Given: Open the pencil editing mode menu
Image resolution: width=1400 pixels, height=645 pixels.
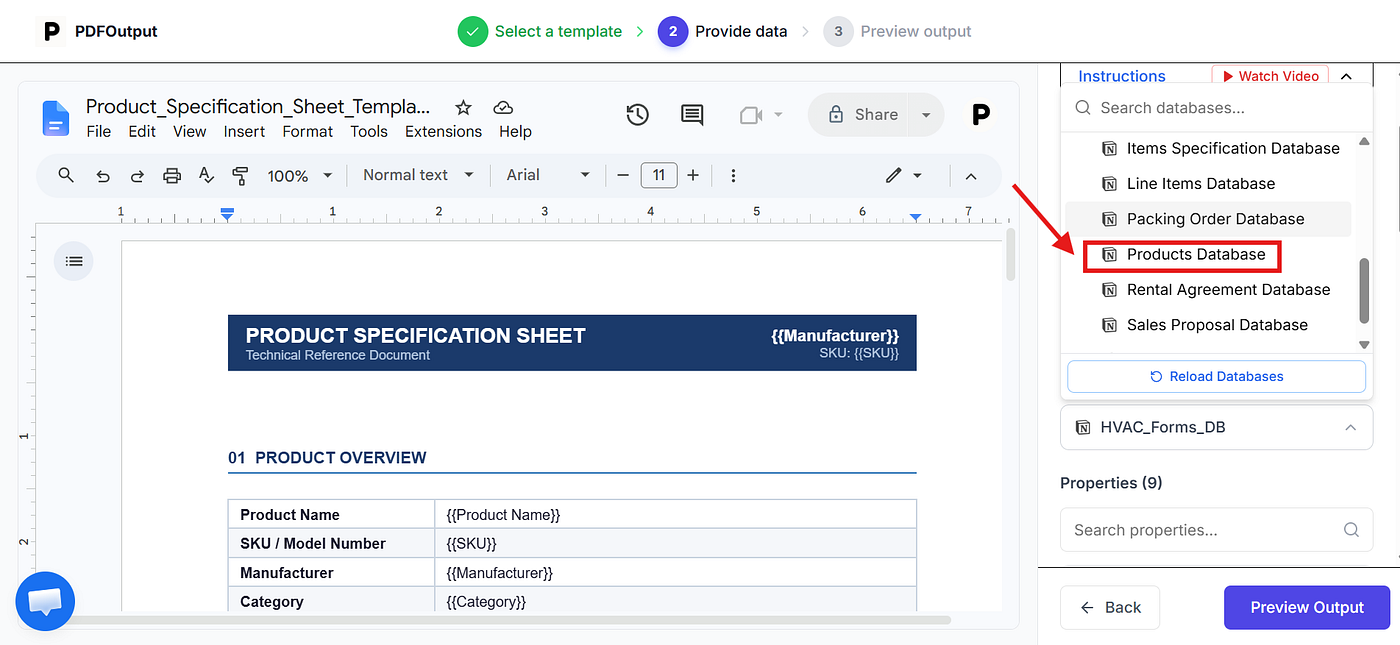Looking at the screenshot, I should pyautogui.click(x=903, y=175).
